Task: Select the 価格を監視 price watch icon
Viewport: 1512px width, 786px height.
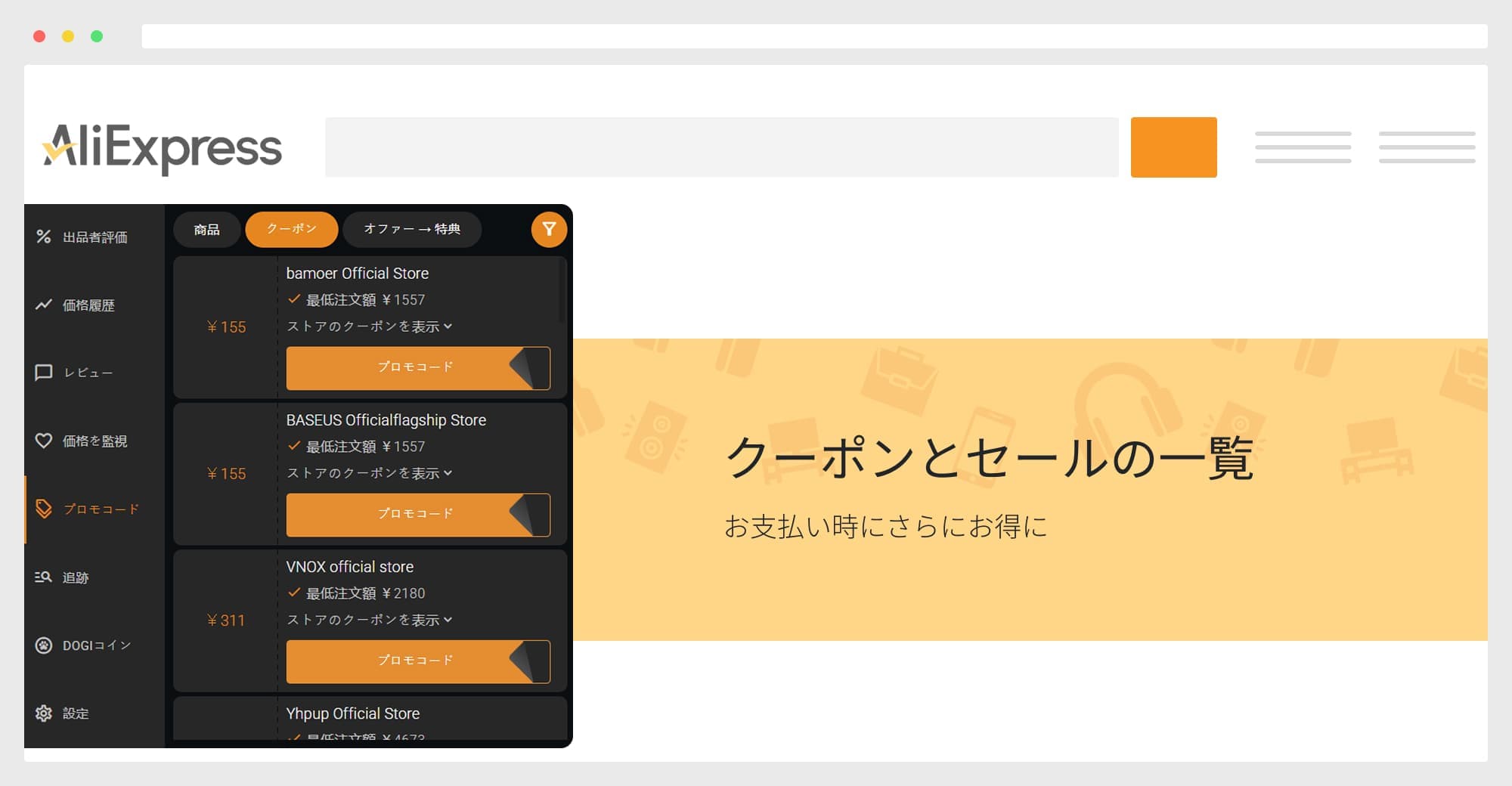Action: click(x=43, y=441)
